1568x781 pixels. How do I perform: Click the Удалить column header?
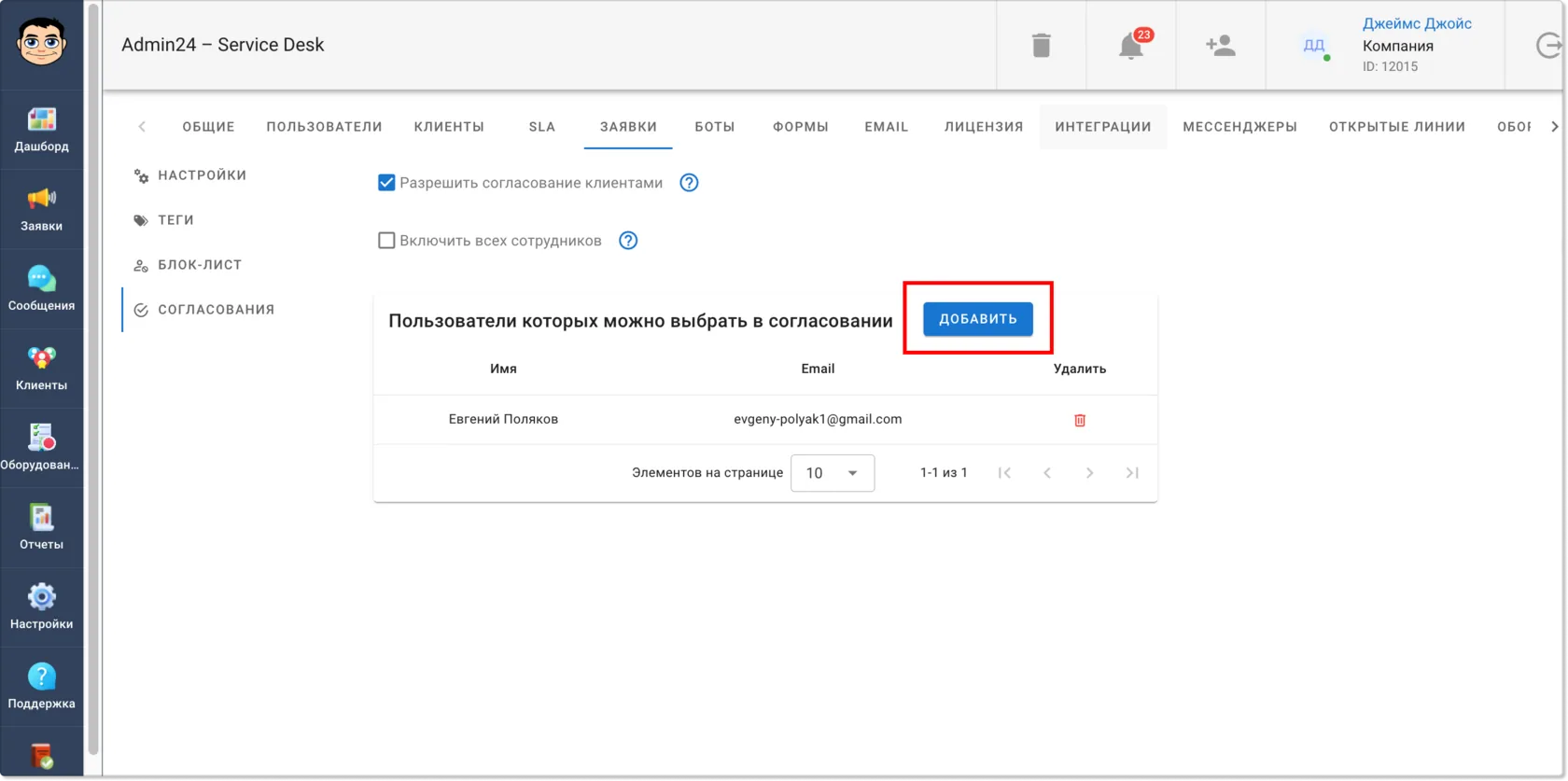[1080, 369]
